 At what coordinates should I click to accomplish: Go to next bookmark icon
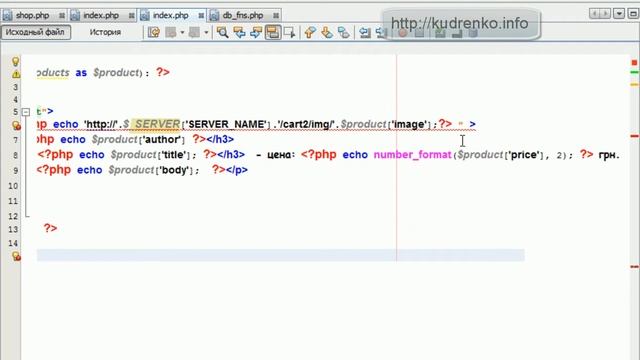(327, 32)
